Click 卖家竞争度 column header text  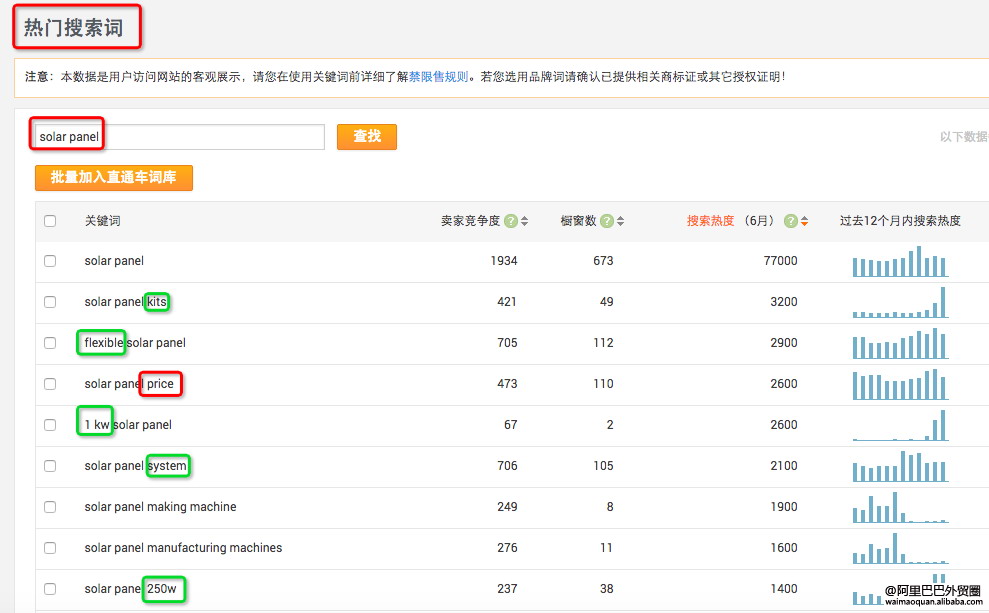(x=470, y=221)
